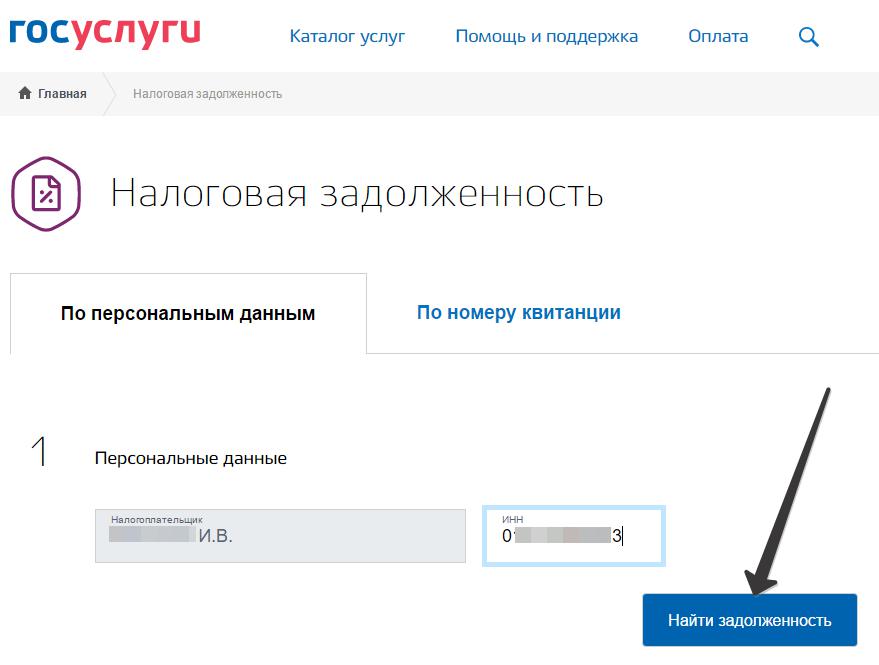Click the Налоговая задолженность breadcrumb entry
This screenshot has height=665, width=879.
[x=205, y=93]
